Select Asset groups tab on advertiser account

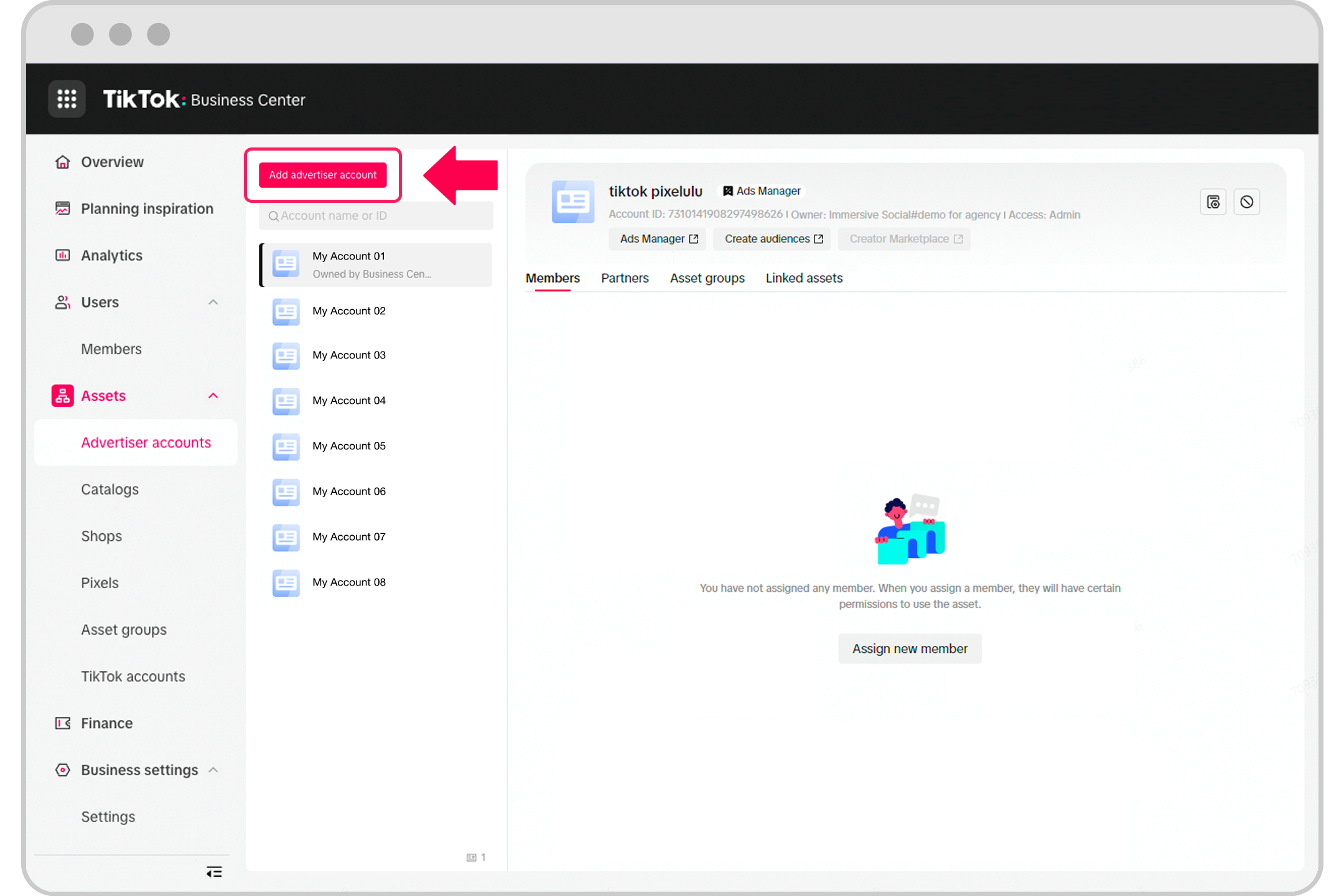(707, 278)
